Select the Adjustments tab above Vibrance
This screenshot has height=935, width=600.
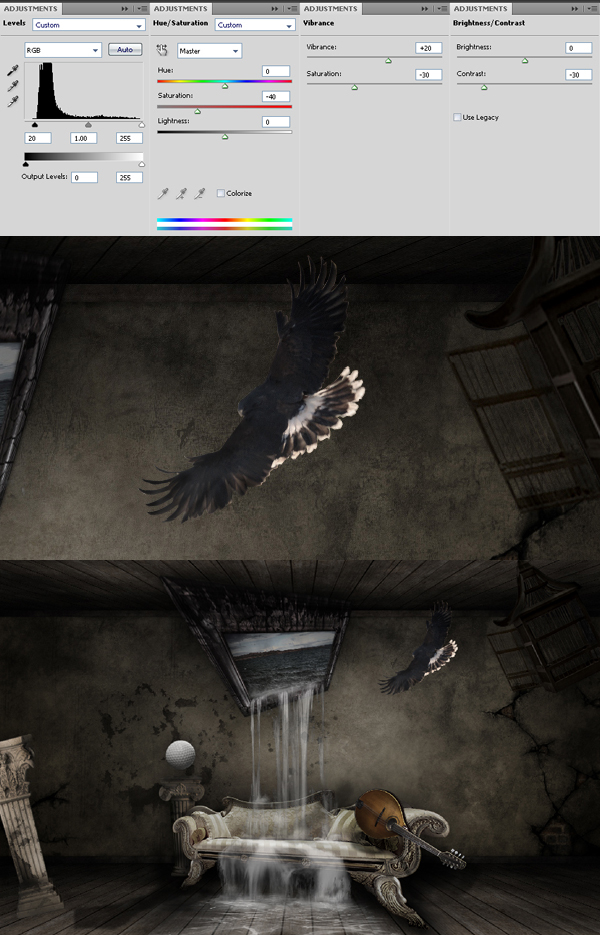pyautogui.click(x=330, y=8)
